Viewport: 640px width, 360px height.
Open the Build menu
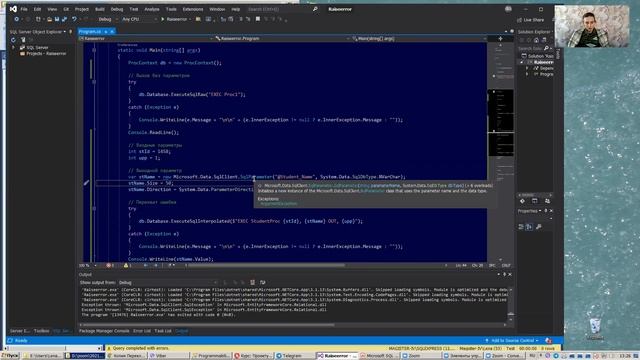point(100,9)
